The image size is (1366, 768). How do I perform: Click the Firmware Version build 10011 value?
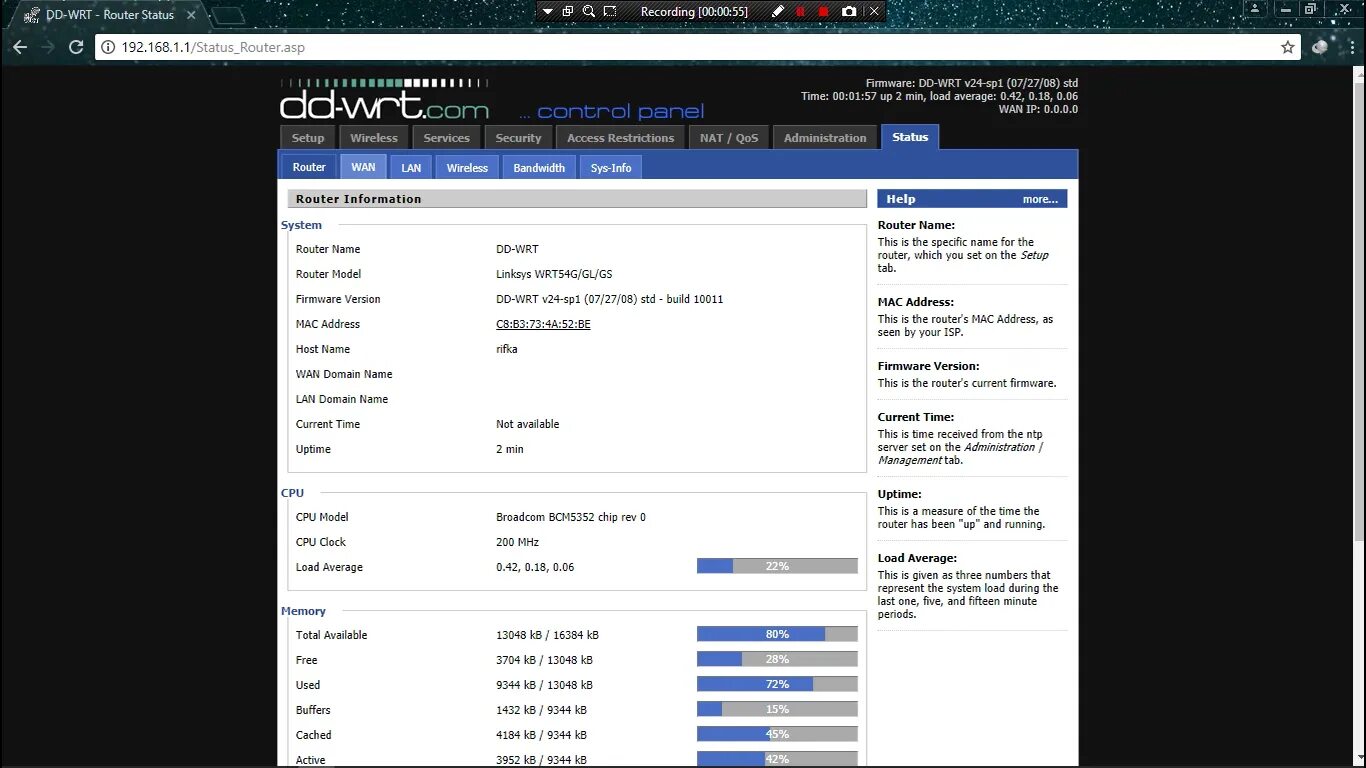pos(609,299)
